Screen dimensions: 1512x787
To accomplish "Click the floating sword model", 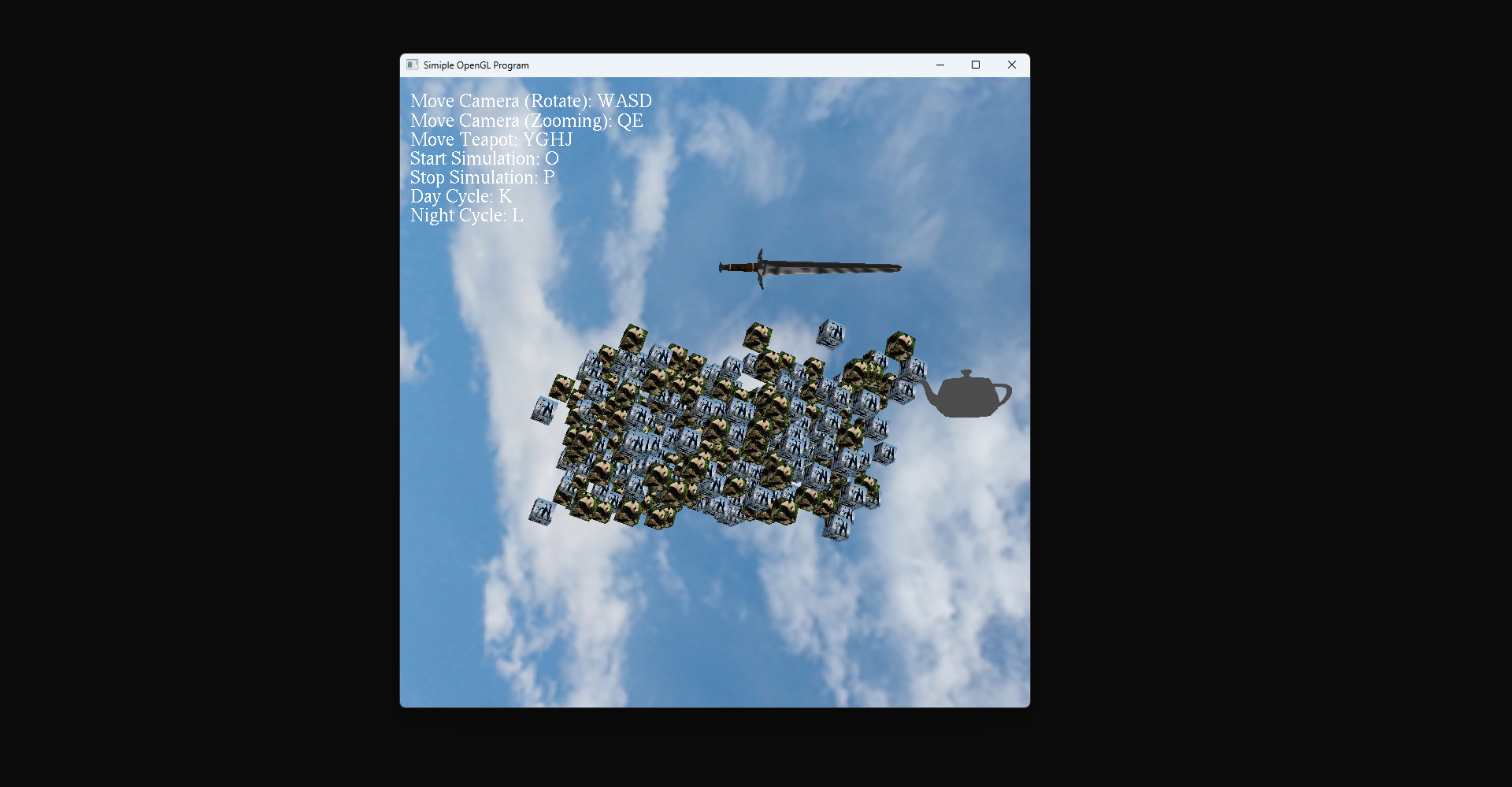I will pyautogui.click(x=810, y=269).
